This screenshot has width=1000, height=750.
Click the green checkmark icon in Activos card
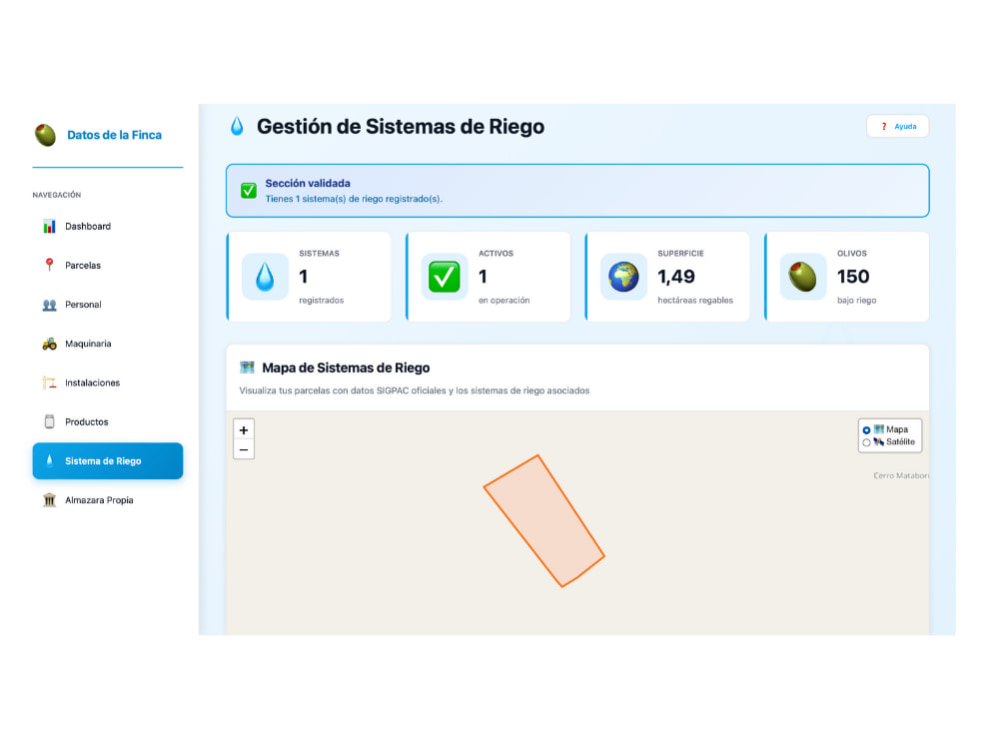point(444,277)
